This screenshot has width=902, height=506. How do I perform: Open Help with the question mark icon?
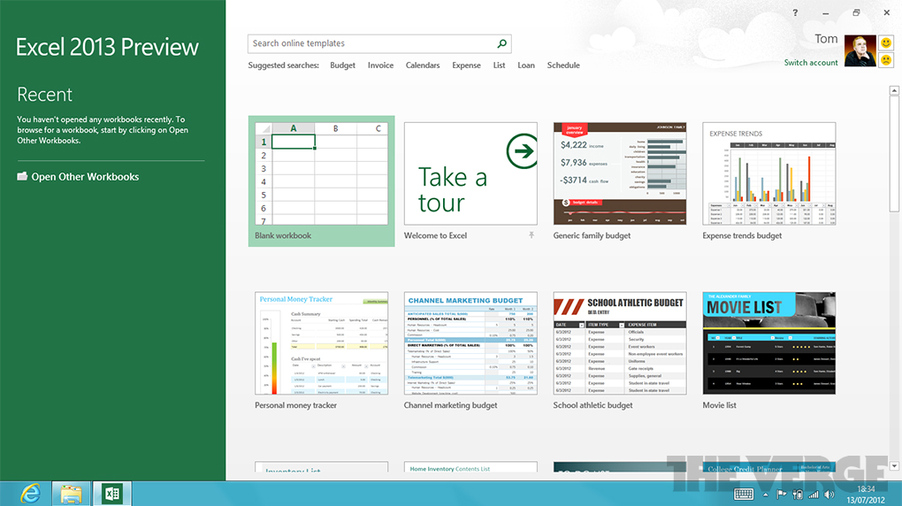(795, 13)
